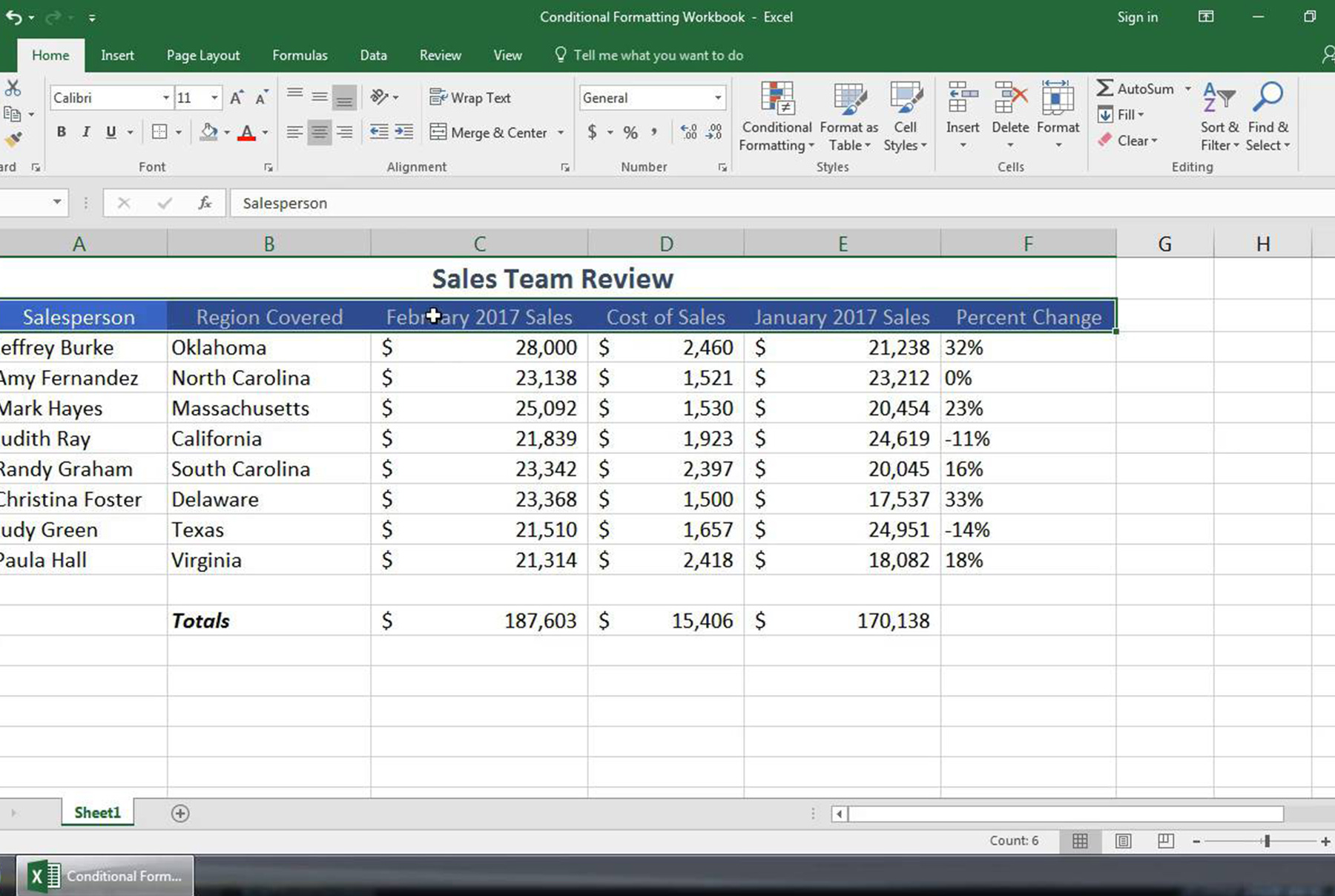The width and height of the screenshot is (1335, 896).
Task: Click Sign in link
Action: (x=1137, y=17)
